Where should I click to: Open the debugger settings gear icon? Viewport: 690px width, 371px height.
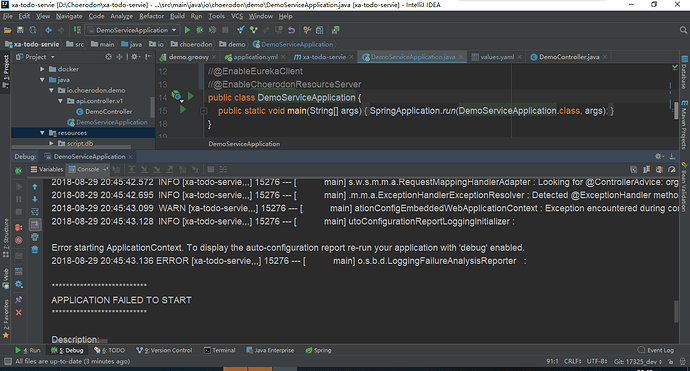pos(18,284)
